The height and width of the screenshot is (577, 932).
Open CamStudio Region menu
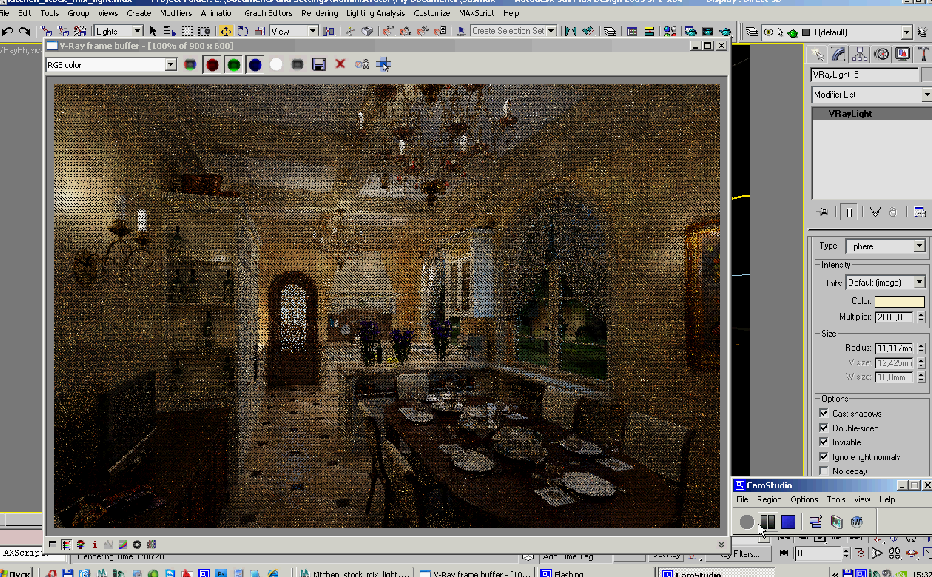tap(768, 500)
